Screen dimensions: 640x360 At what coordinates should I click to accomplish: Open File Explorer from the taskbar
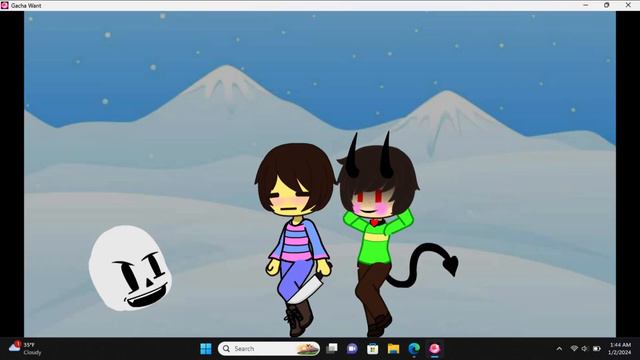pyautogui.click(x=393, y=349)
